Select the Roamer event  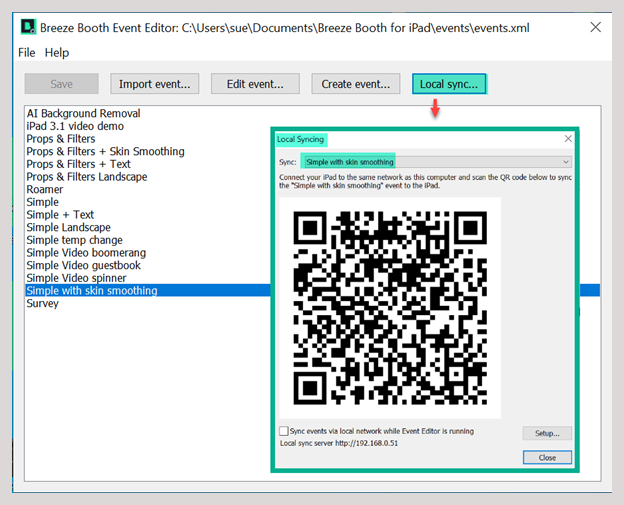tap(45, 189)
